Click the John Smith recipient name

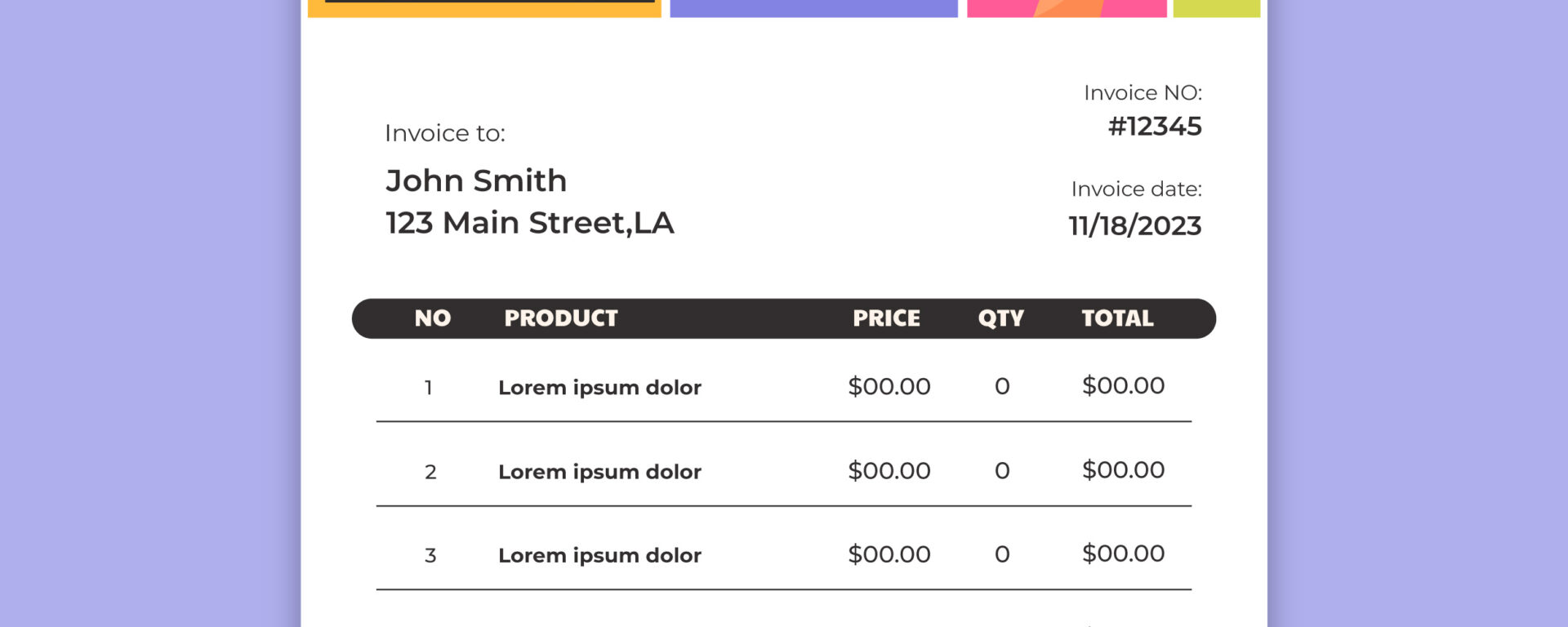[476, 180]
